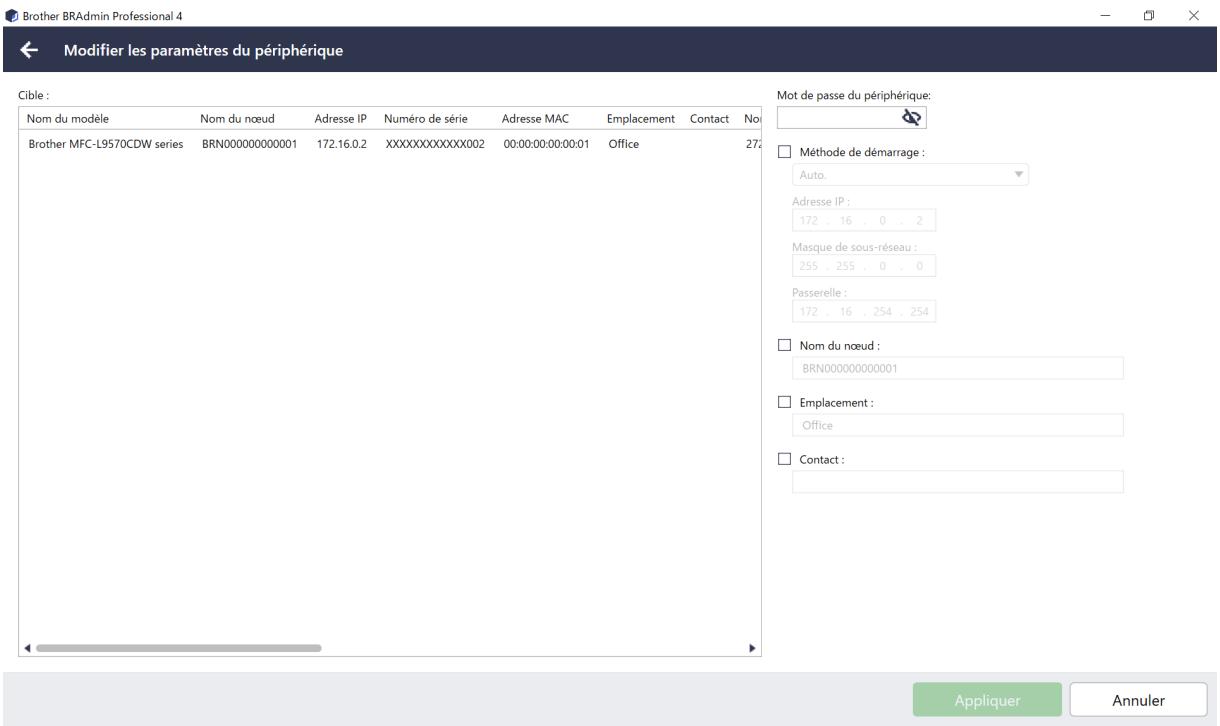Click the Annuler button

(x=1138, y=701)
